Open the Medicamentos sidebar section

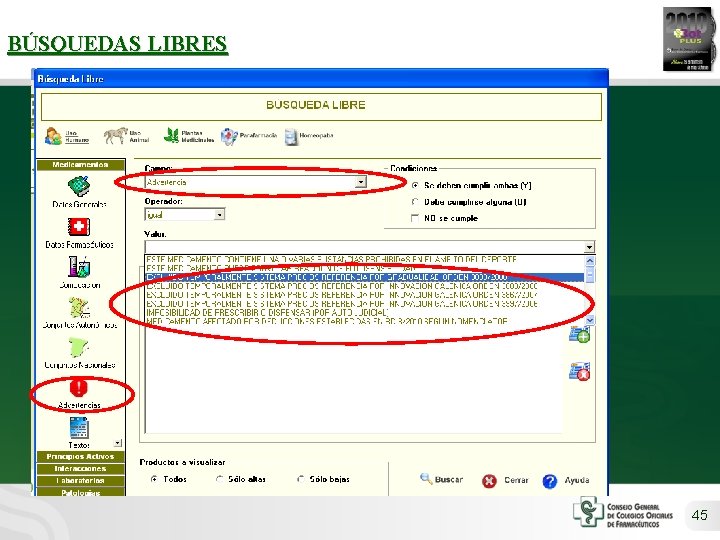(x=81, y=165)
